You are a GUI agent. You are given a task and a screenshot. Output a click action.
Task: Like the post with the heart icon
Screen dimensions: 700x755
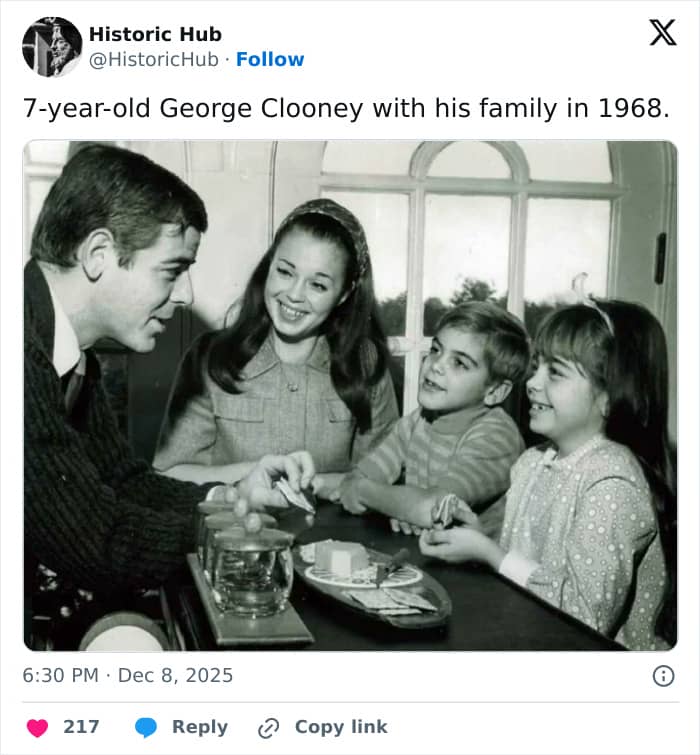pos(37,727)
